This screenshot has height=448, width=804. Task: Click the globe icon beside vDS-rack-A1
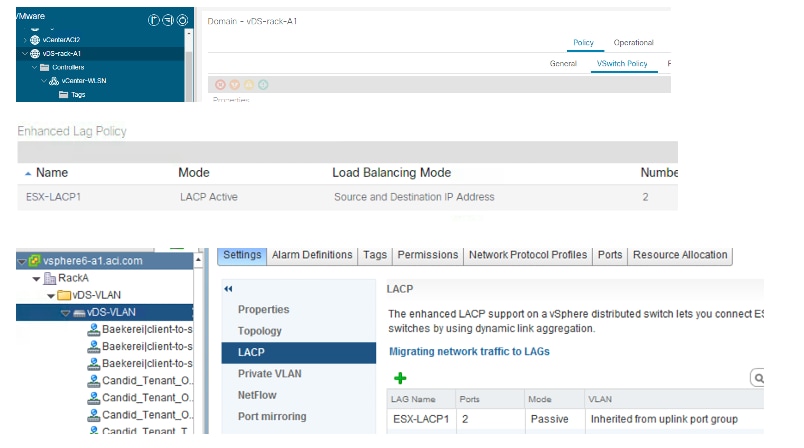tap(35, 53)
